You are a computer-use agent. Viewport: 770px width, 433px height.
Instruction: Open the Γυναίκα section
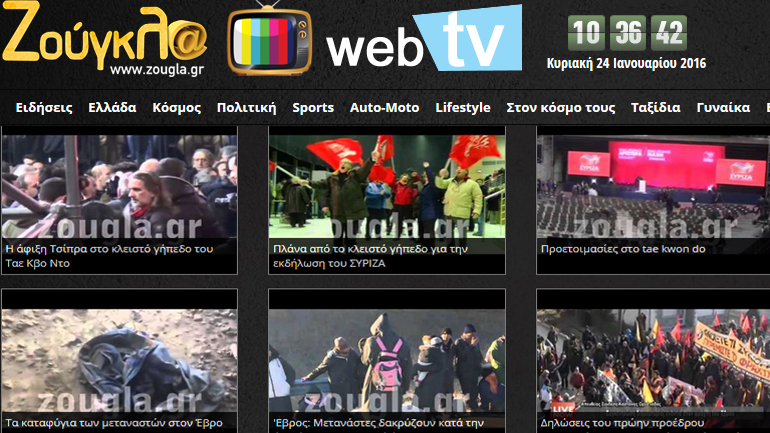723,108
